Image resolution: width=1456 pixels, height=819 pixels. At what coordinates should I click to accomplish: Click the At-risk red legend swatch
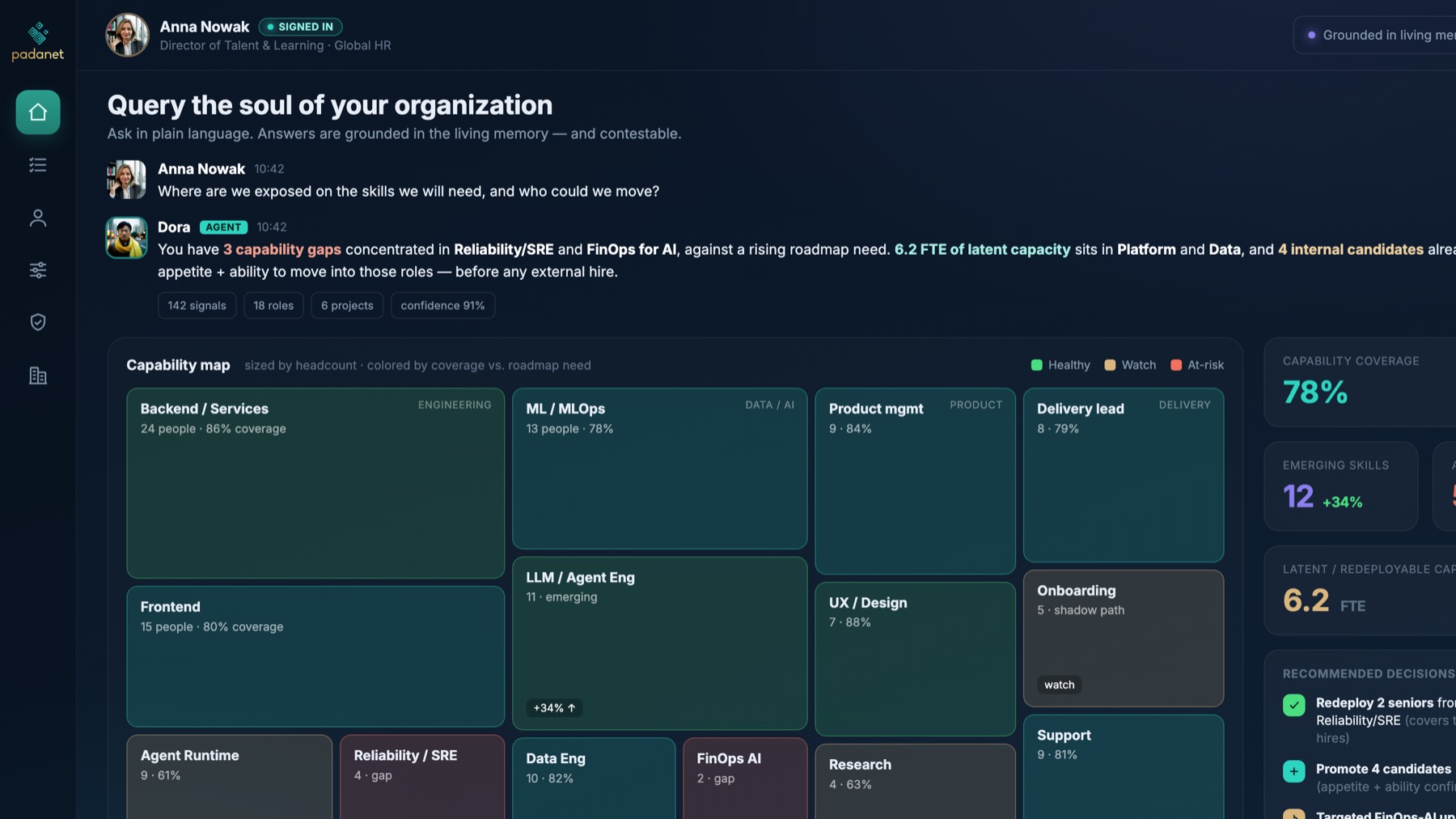pos(1176,365)
